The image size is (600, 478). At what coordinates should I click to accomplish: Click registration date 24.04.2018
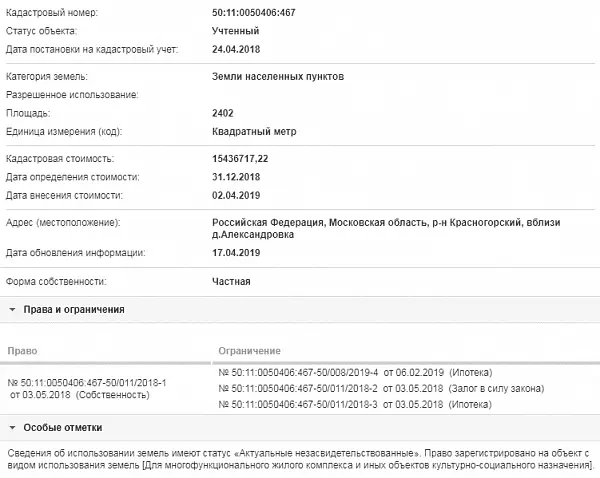click(236, 49)
